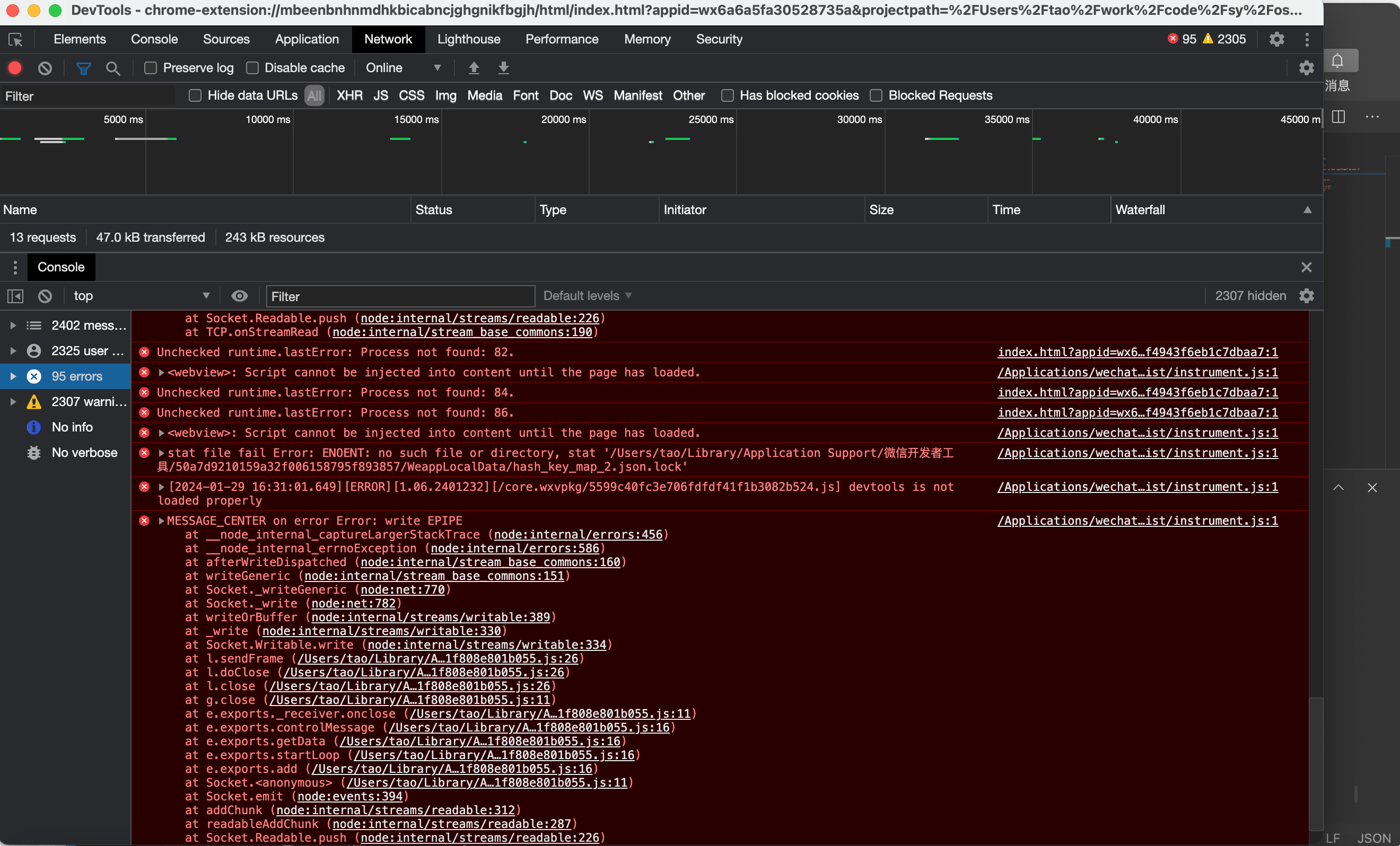
Task: Expand the 2307 warnings group
Action: [13, 402]
